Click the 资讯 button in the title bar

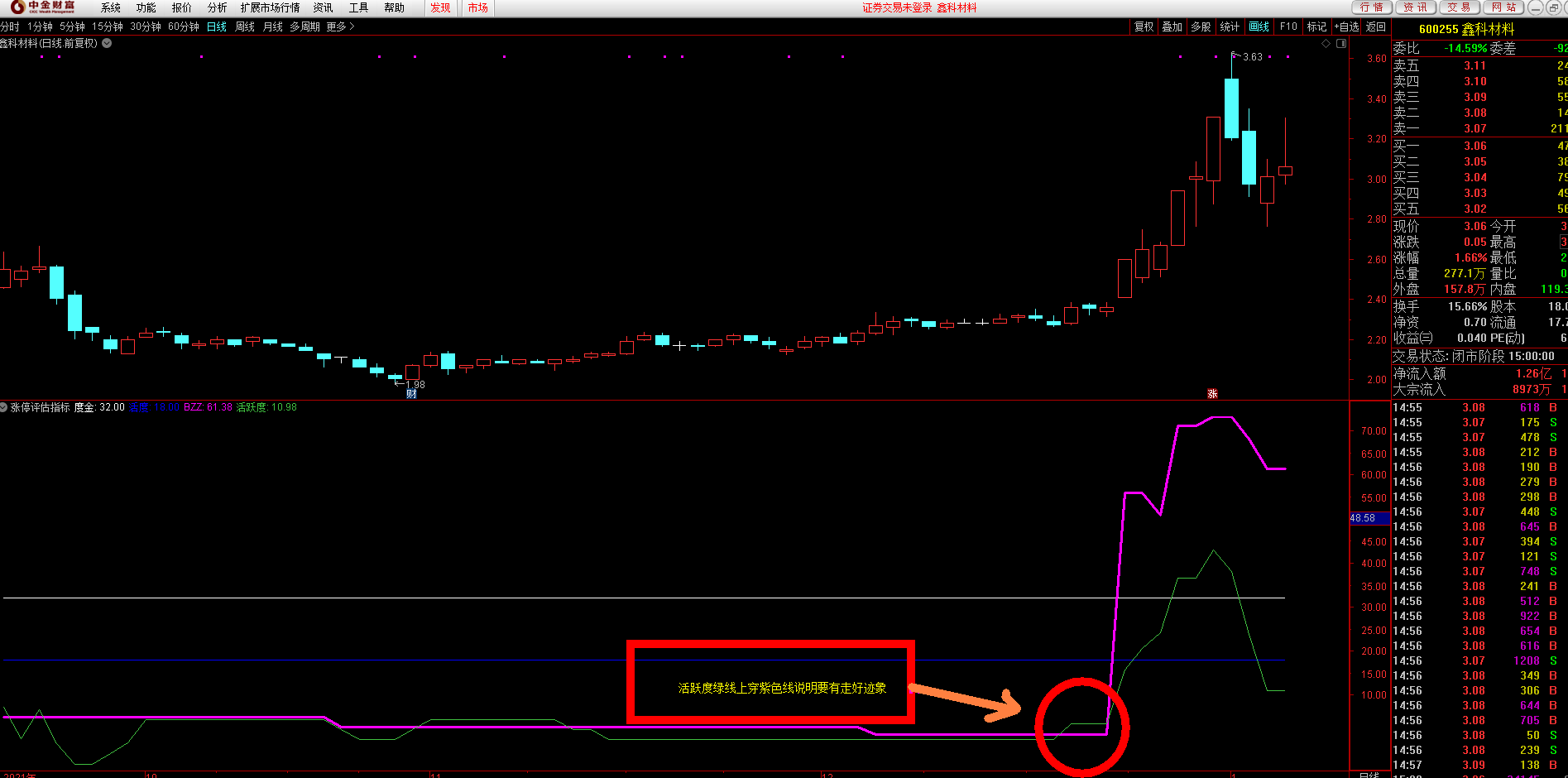1416,7
